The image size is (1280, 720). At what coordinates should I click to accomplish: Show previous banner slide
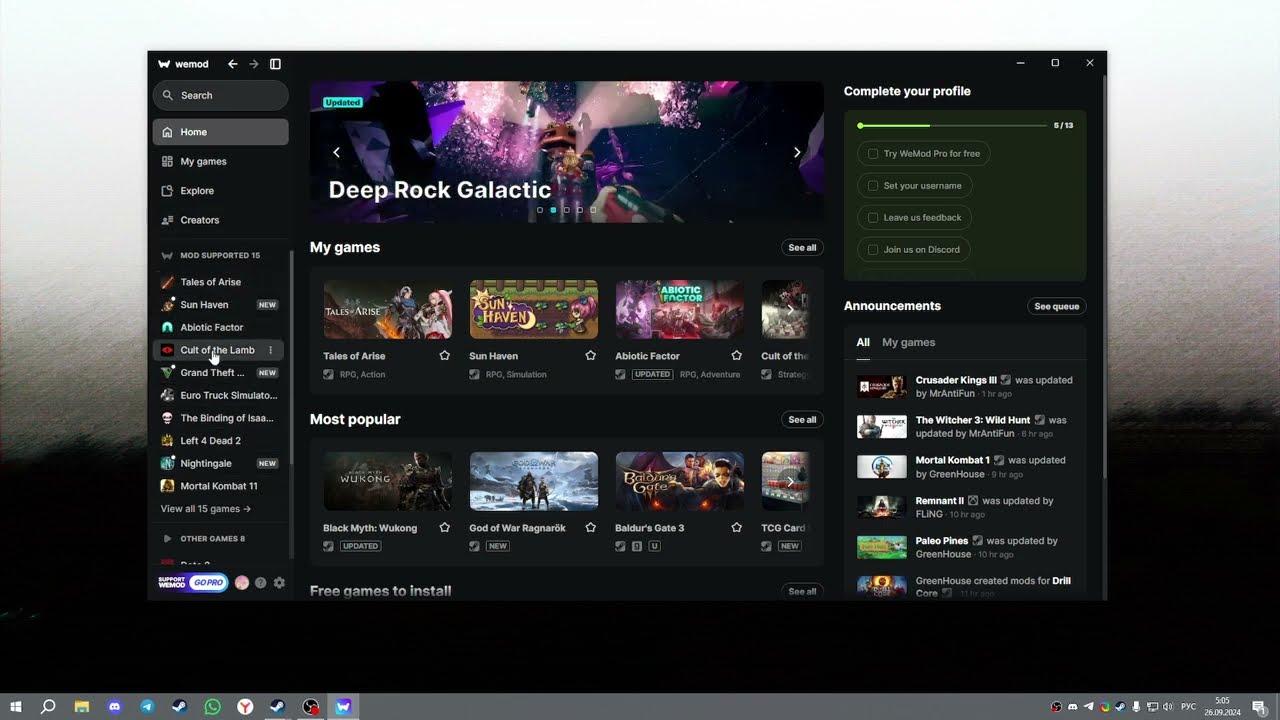pos(336,152)
